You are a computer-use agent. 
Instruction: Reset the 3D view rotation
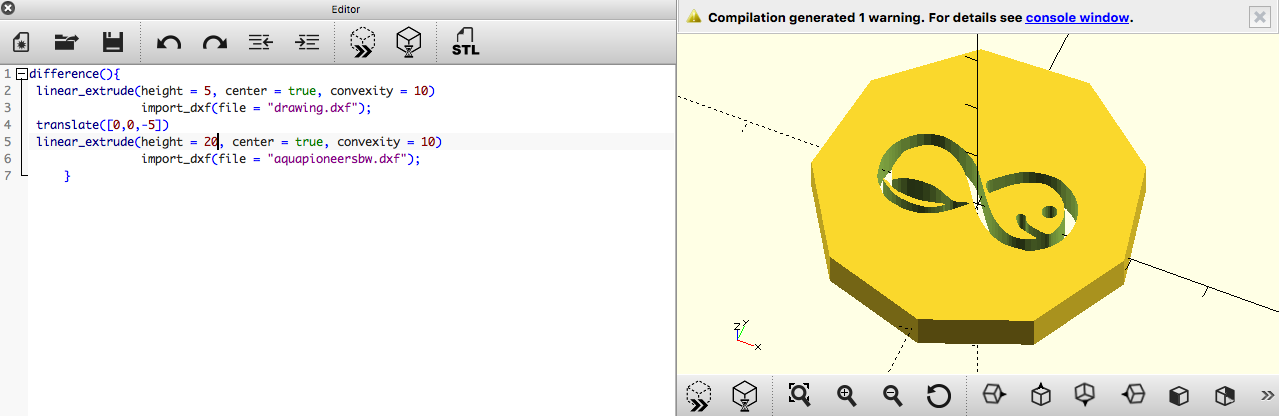(x=938, y=395)
